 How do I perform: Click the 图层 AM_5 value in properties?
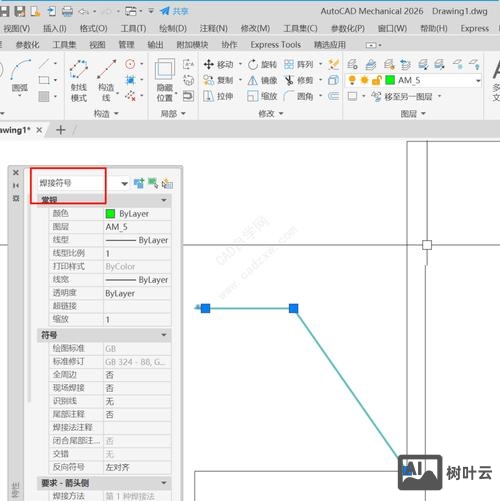137,227
